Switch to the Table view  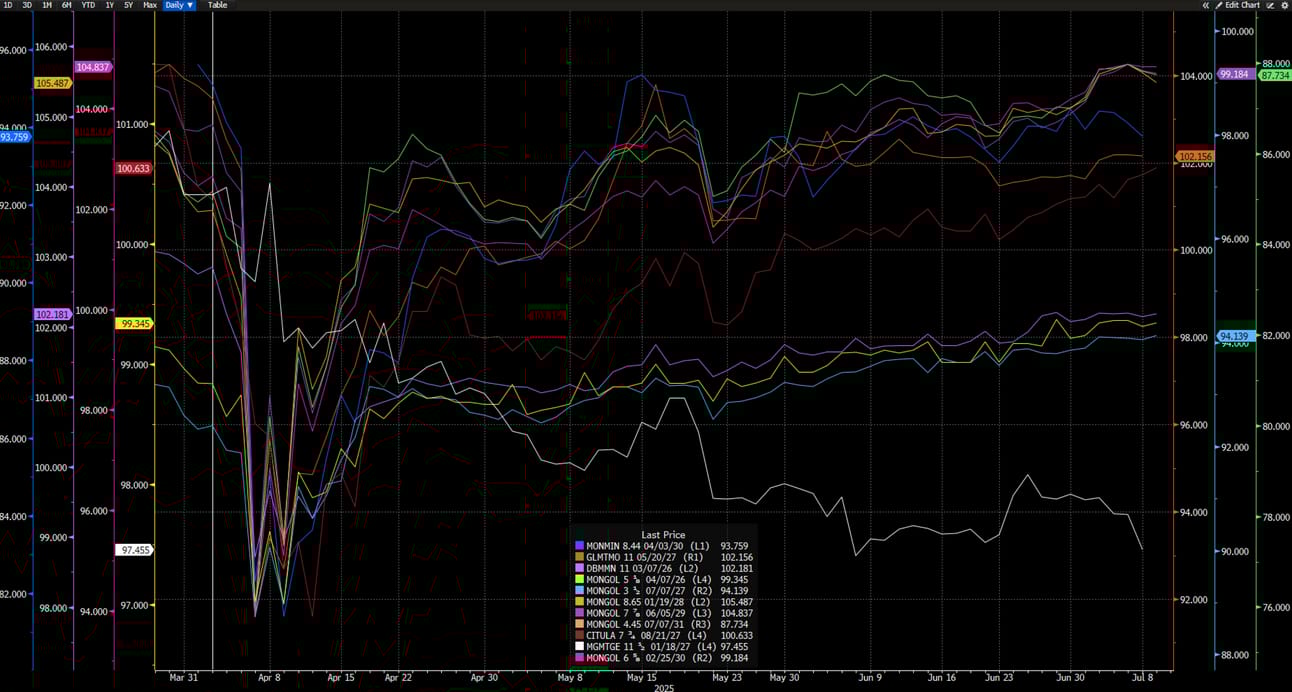[x=217, y=5]
